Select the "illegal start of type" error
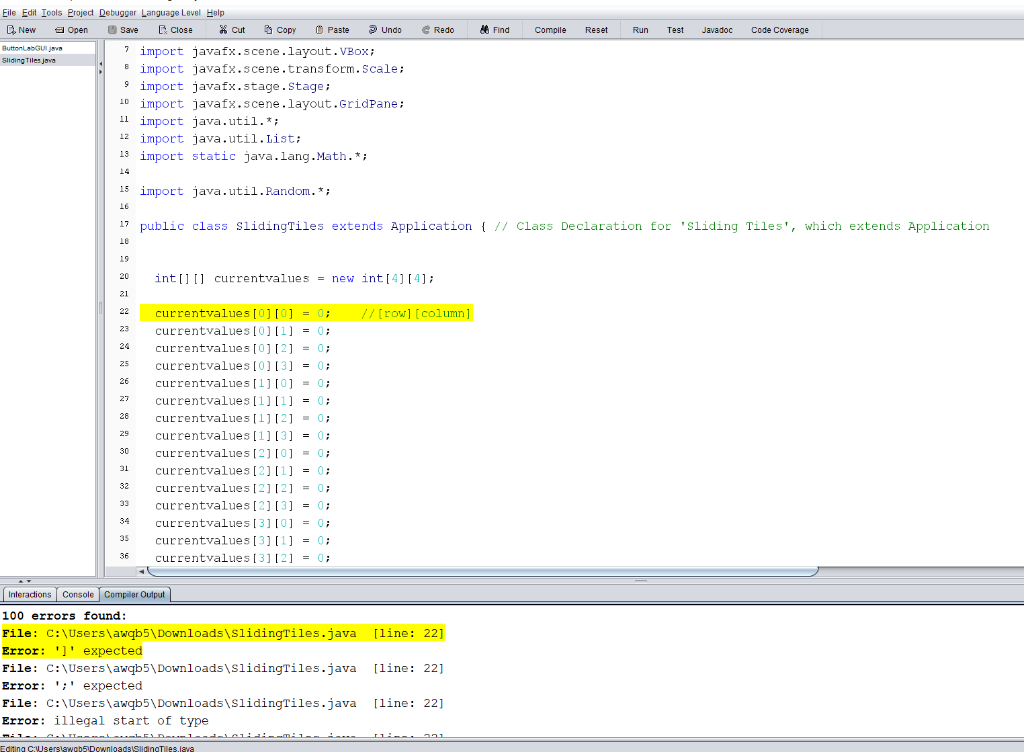The height and width of the screenshot is (752, 1024). tap(105, 721)
